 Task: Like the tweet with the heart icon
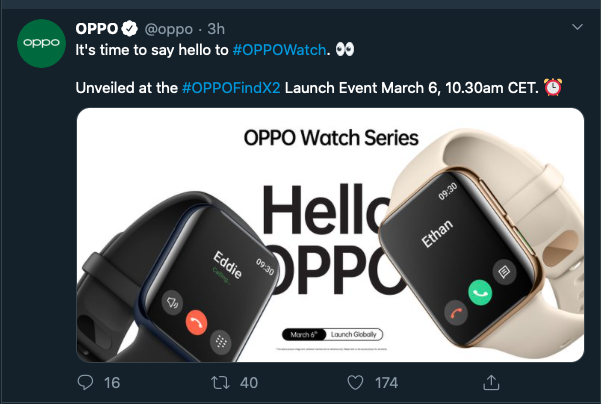pos(354,382)
